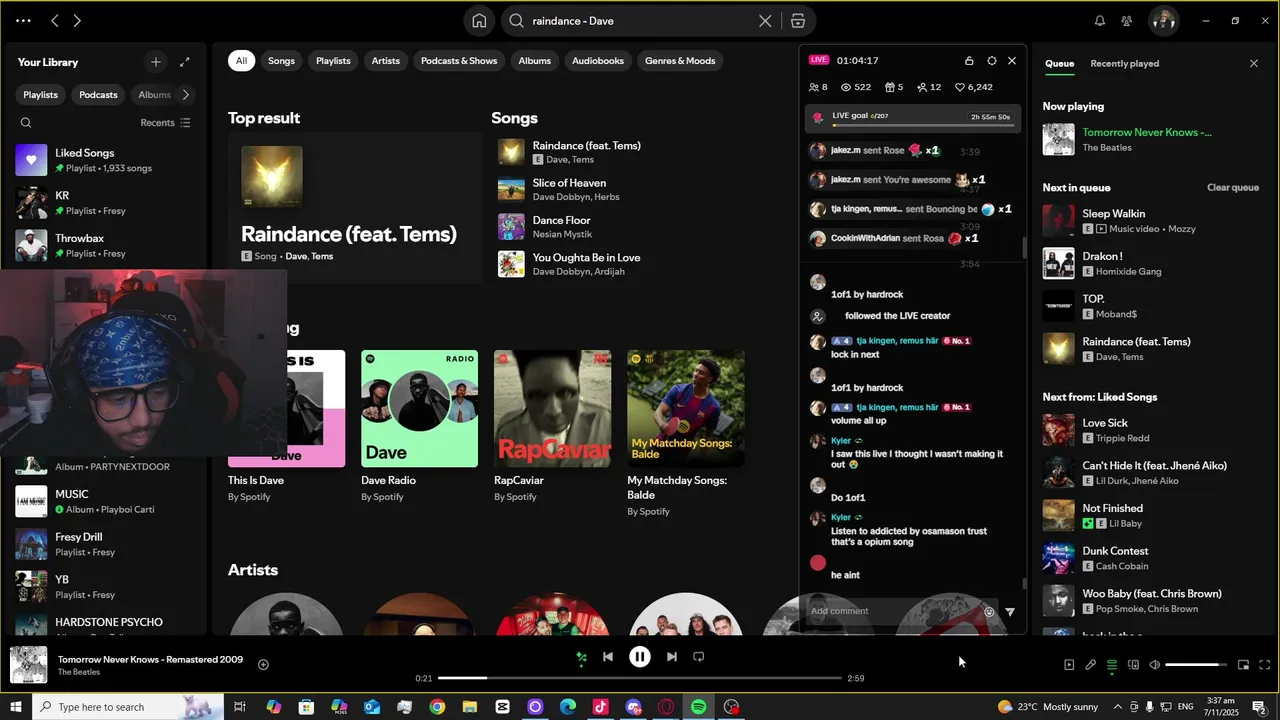
Task: Toggle the Queue panel icon
Action: tap(1112, 665)
